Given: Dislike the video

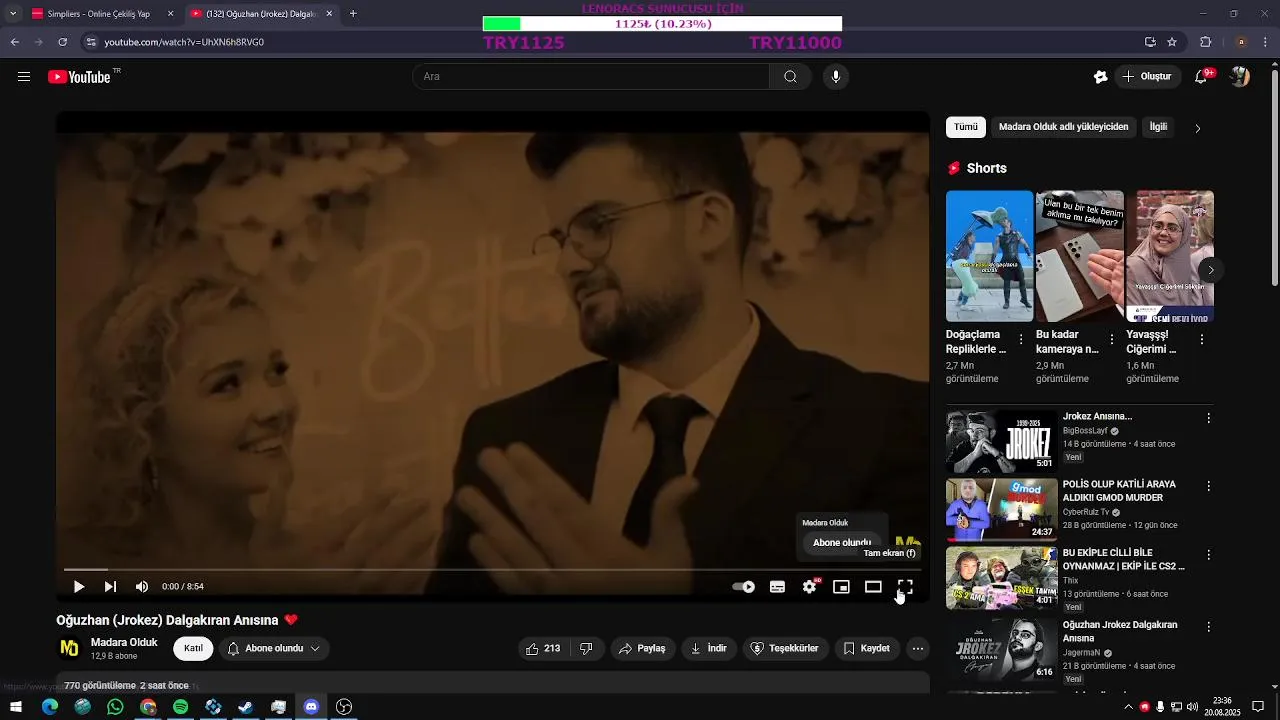Looking at the screenshot, I should [586, 648].
